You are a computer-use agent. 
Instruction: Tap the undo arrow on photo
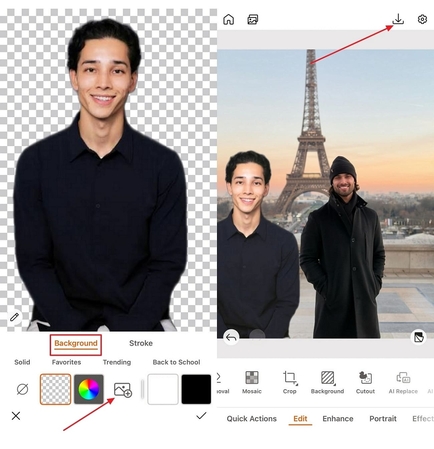[231, 337]
